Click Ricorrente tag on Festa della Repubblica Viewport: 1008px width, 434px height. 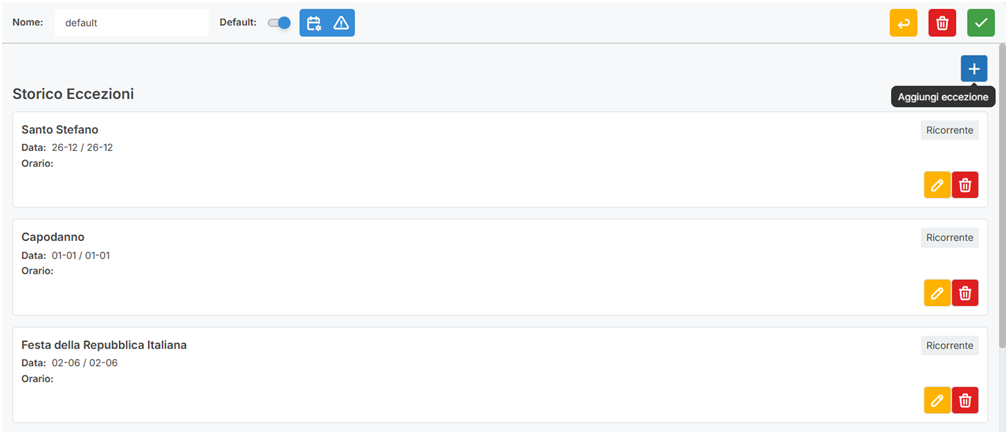pos(949,345)
